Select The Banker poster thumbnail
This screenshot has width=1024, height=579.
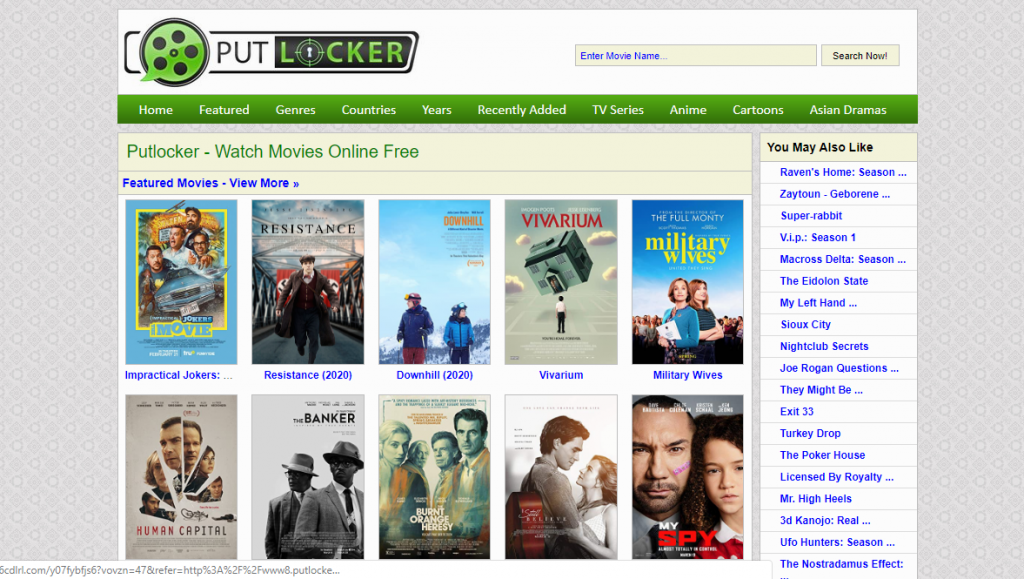[307, 477]
